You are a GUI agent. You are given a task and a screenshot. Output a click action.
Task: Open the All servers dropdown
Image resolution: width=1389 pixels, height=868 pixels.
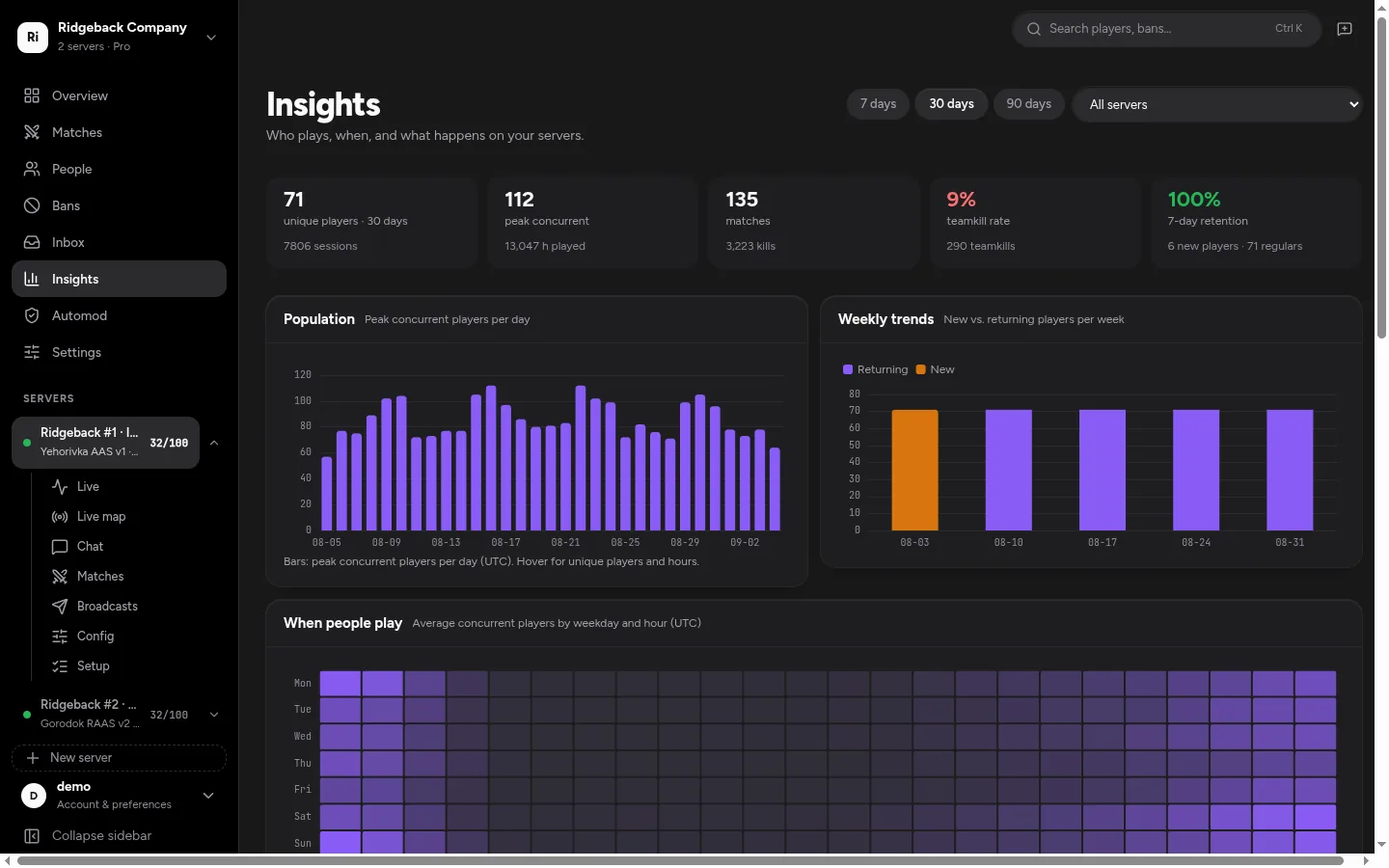tap(1217, 104)
